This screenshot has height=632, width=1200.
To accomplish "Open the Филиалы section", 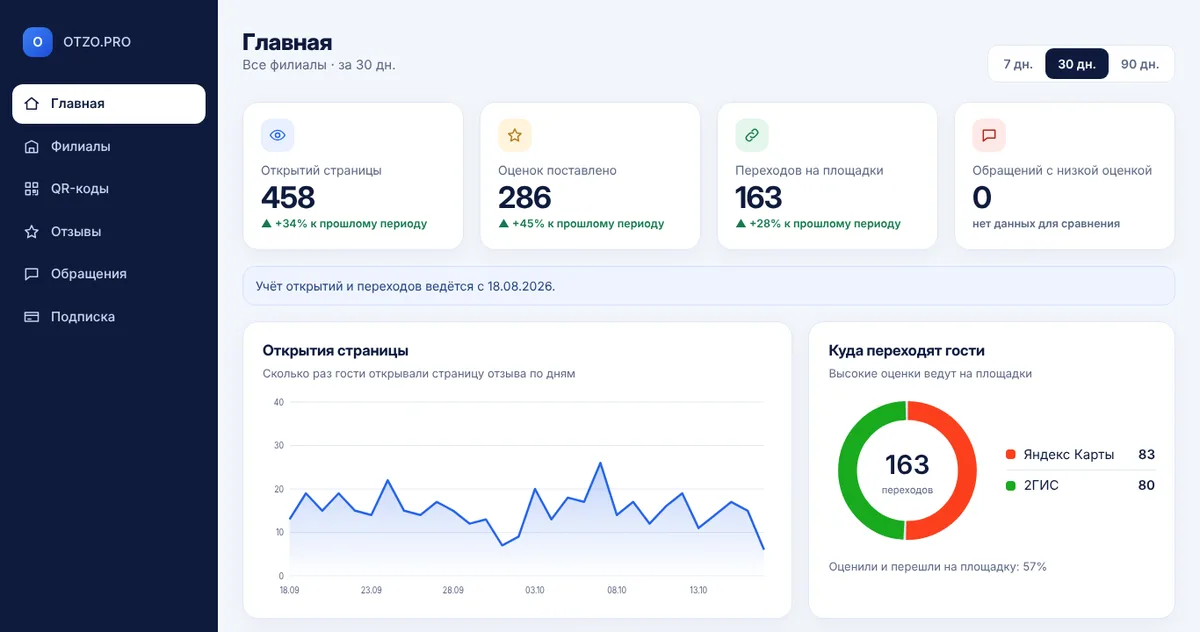I will click(109, 147).
